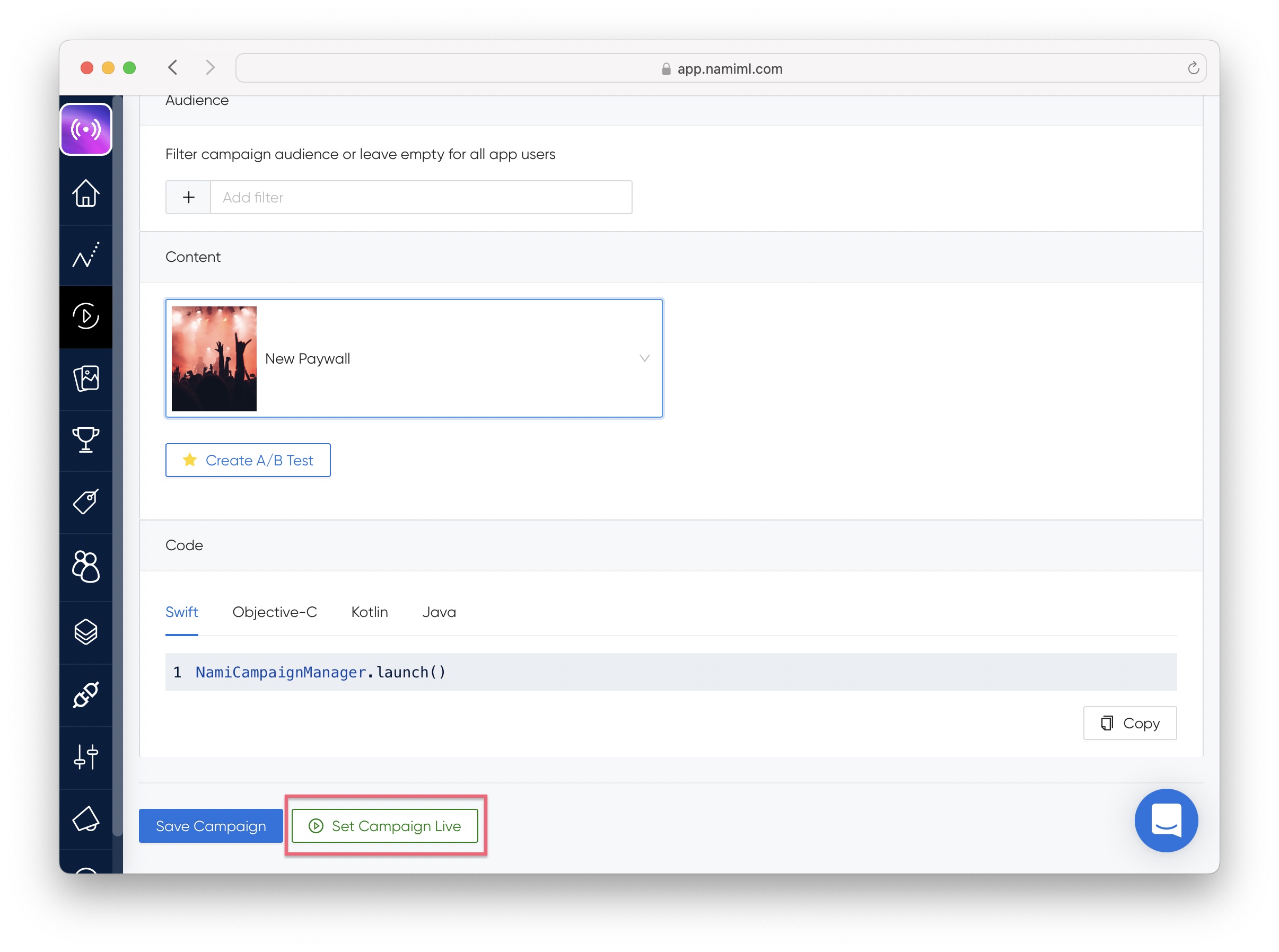Expand the New Paywall dropdown chevron
Viewport: 1279px width, 952px height.
[x=644, y=358]
